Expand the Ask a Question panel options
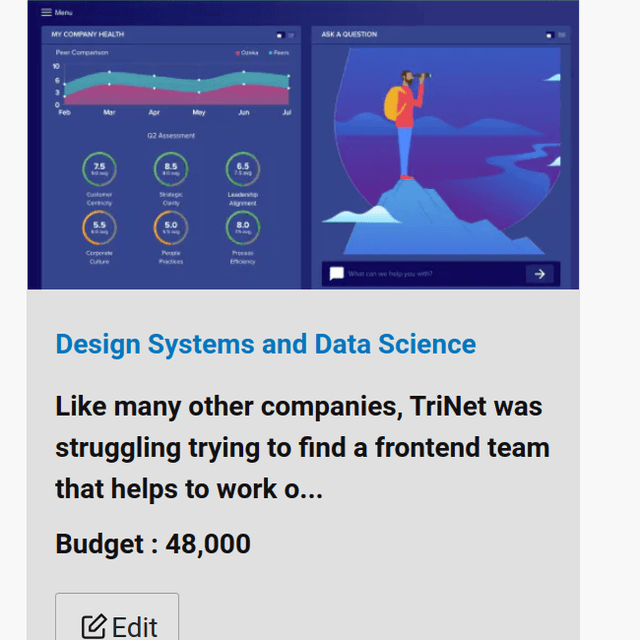Image resolution: width=640 pixels, height=640 pixels. click(x=562, y=35)
